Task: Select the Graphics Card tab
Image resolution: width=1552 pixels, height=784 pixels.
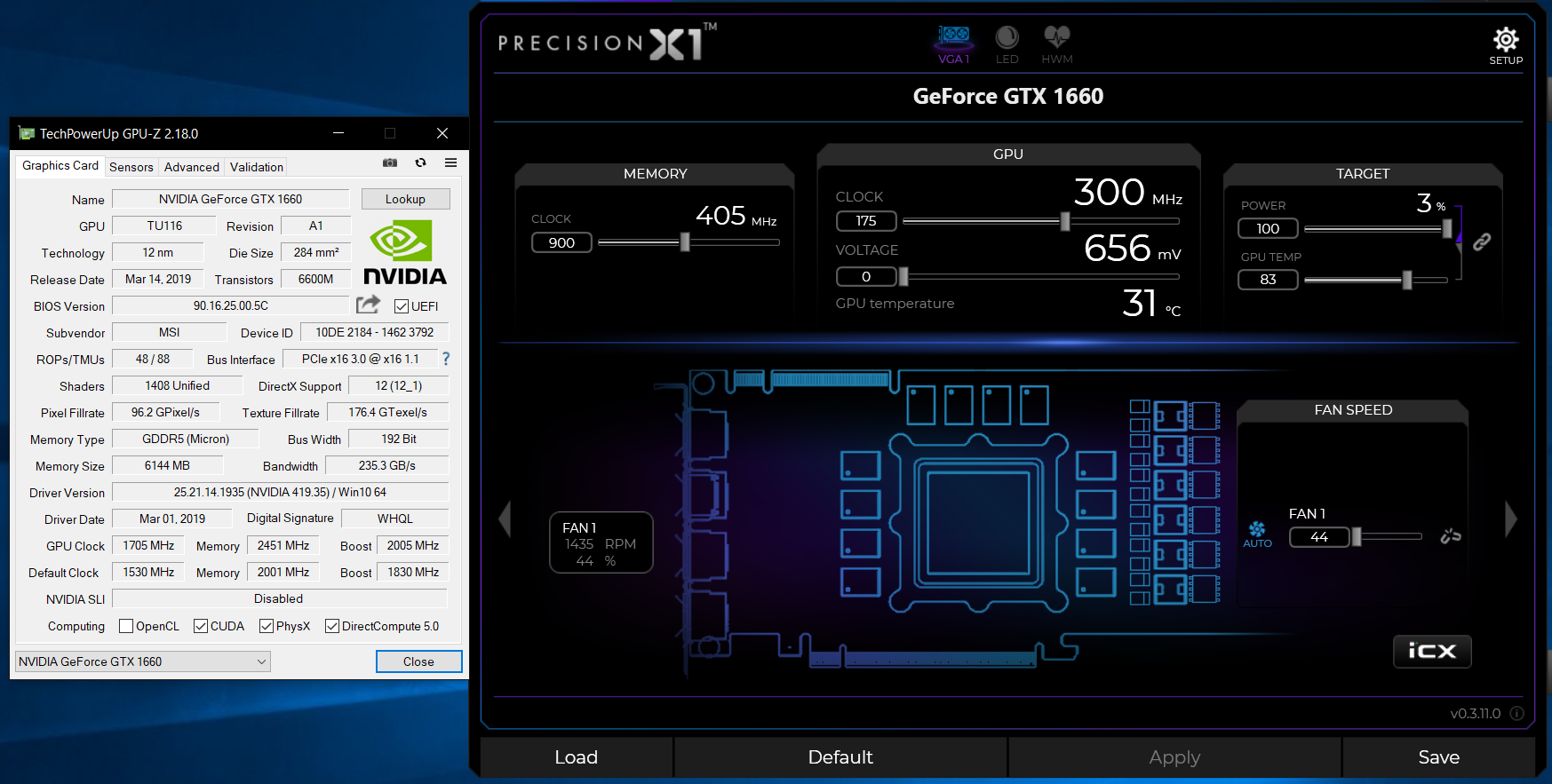Action: pyautogui.click(x=60, y=166)
